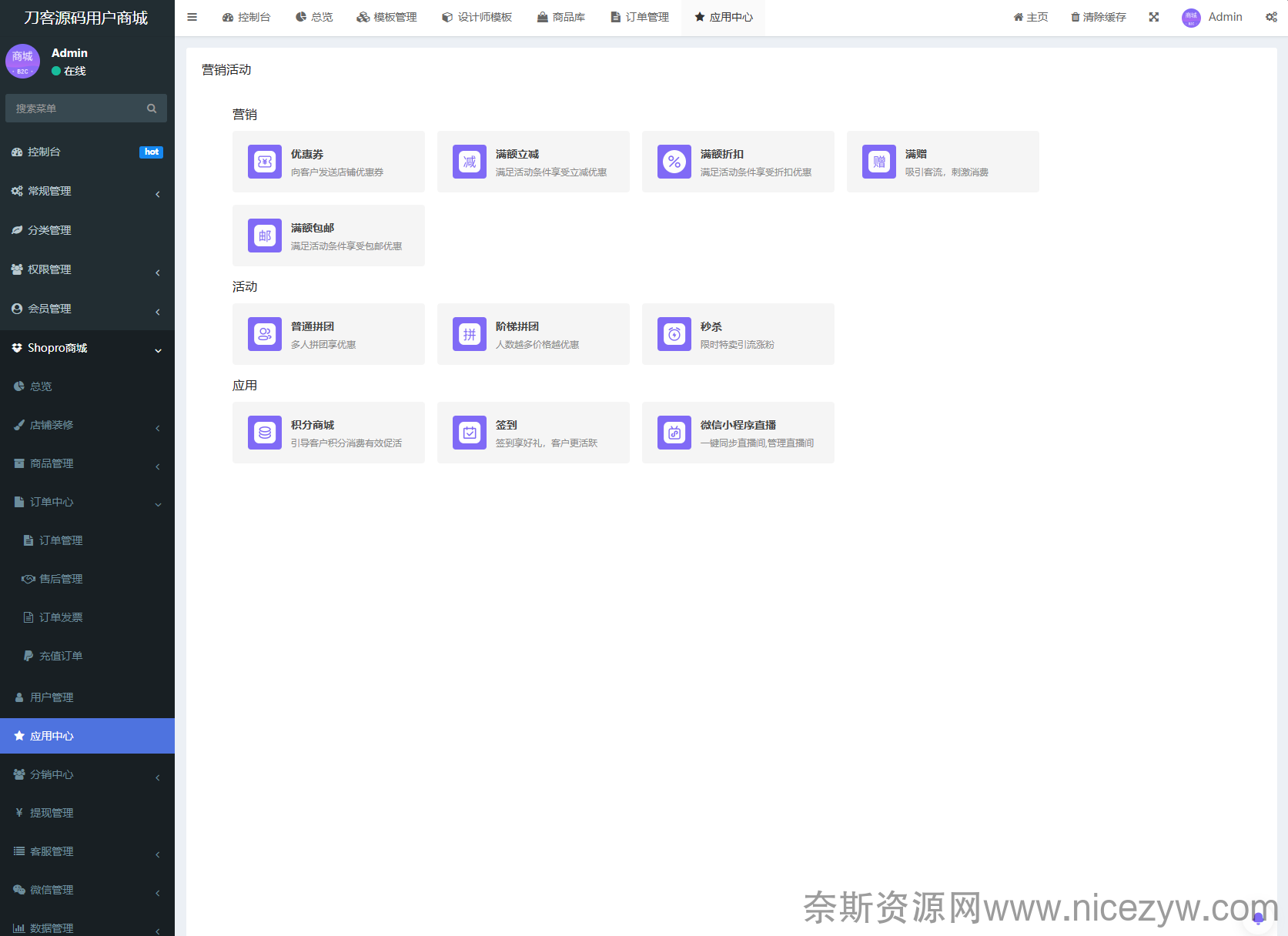
Task: Switch to the 模板管理 top tab
Action: [x=386, y=17]
